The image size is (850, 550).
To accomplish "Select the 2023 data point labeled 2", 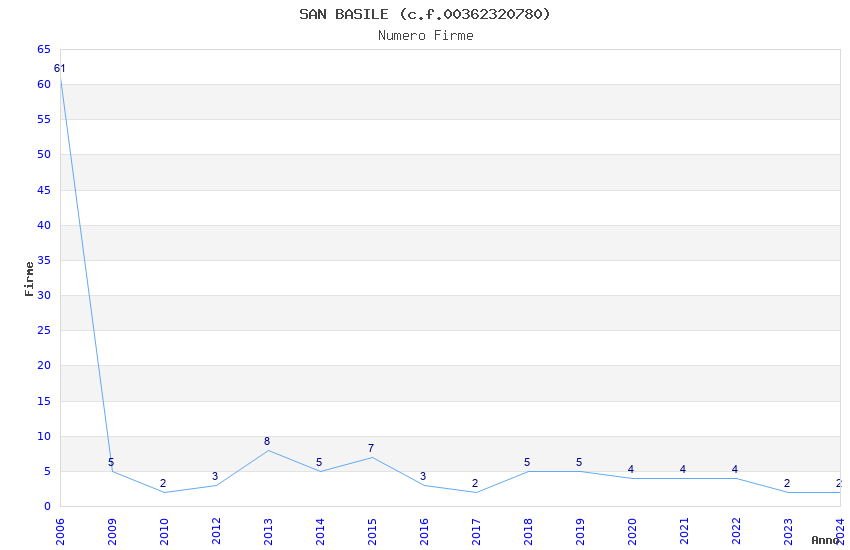I will (787, 483).
